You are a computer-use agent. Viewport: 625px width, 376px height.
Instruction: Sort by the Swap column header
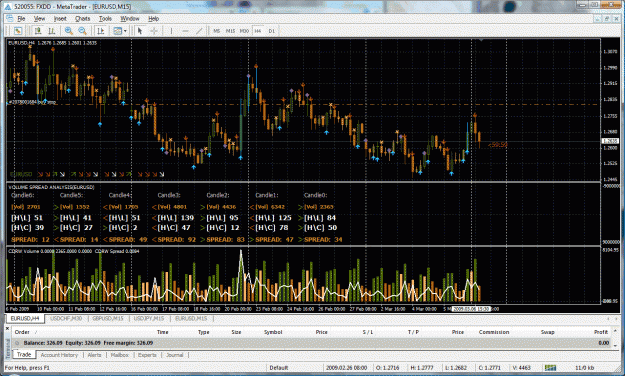tap(548, 332)
